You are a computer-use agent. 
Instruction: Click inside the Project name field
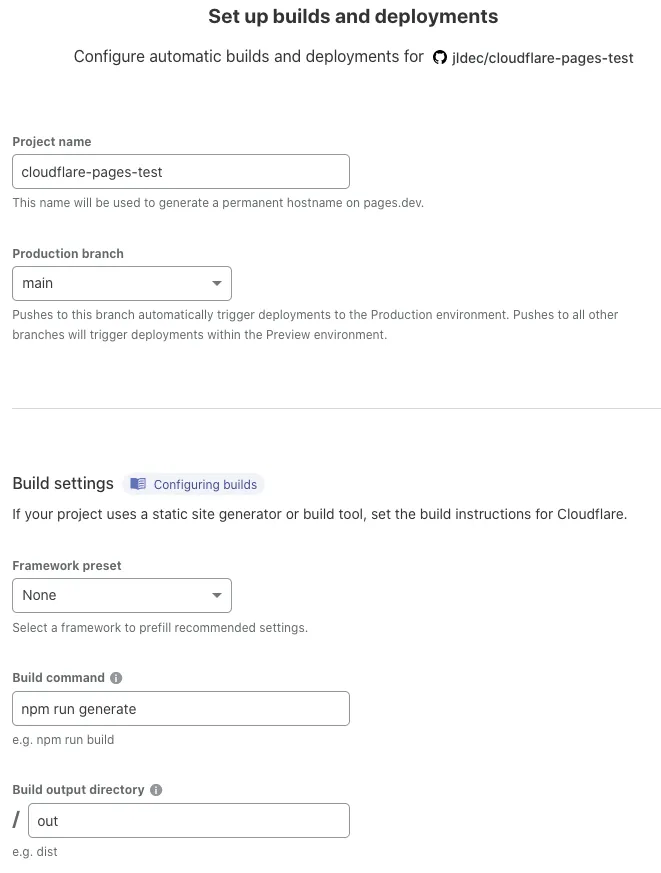tap(180, 171)
